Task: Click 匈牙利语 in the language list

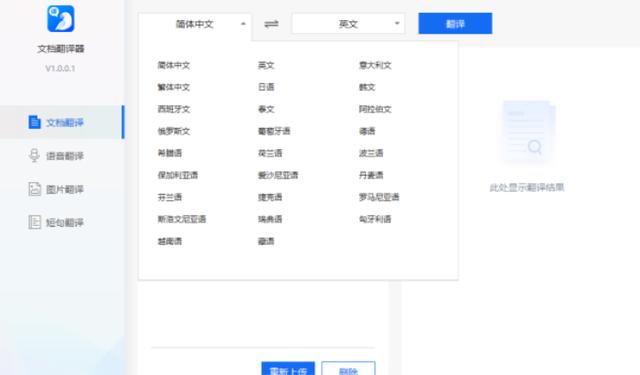Action: click(x=375, y=220)
